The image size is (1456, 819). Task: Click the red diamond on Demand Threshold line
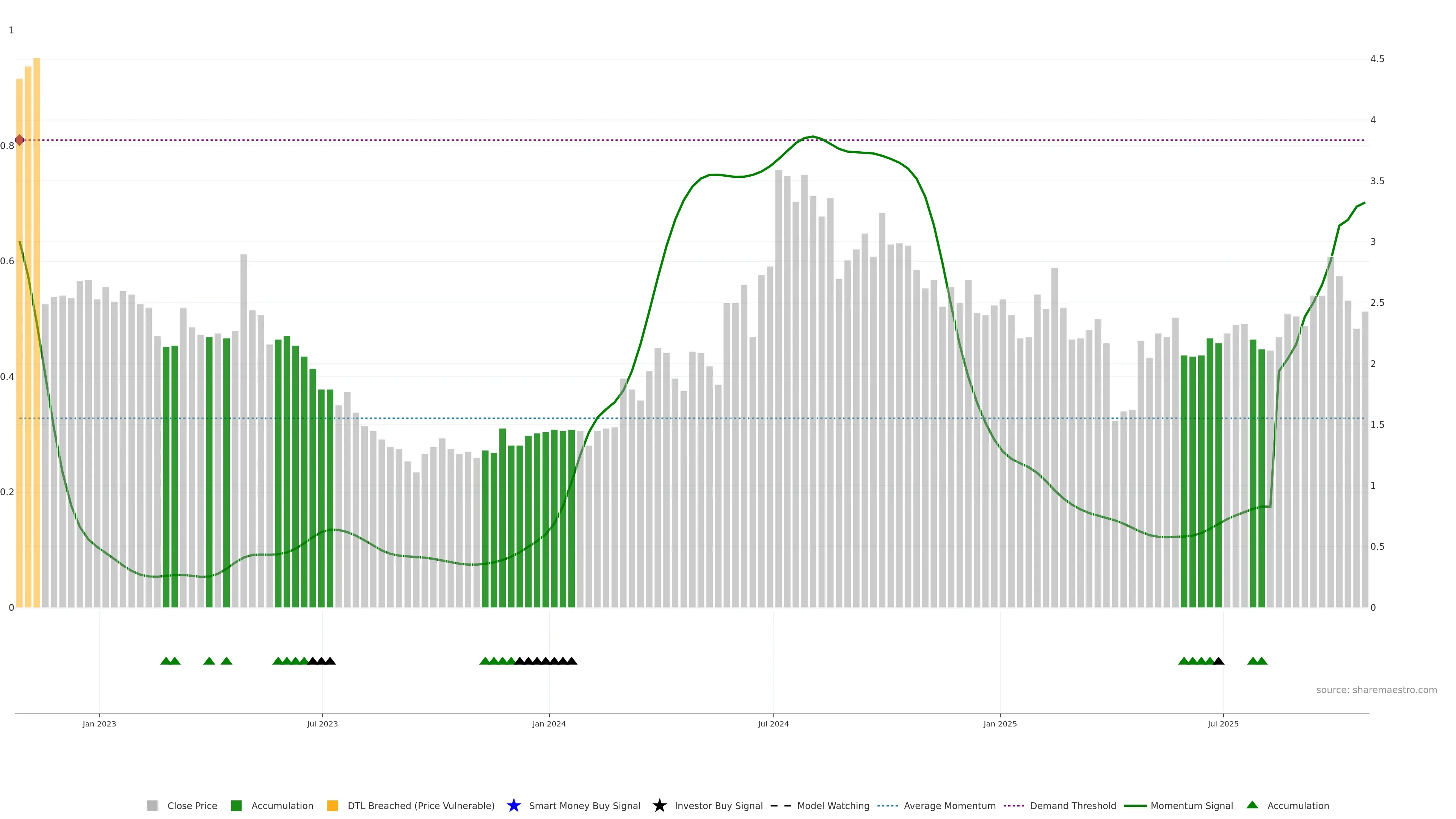click(x=19, y=140)
